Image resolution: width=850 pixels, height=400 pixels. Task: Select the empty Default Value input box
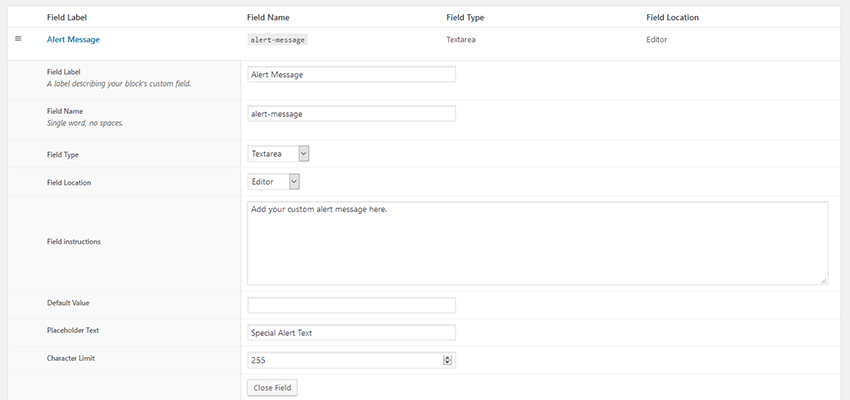pos(351,305)
